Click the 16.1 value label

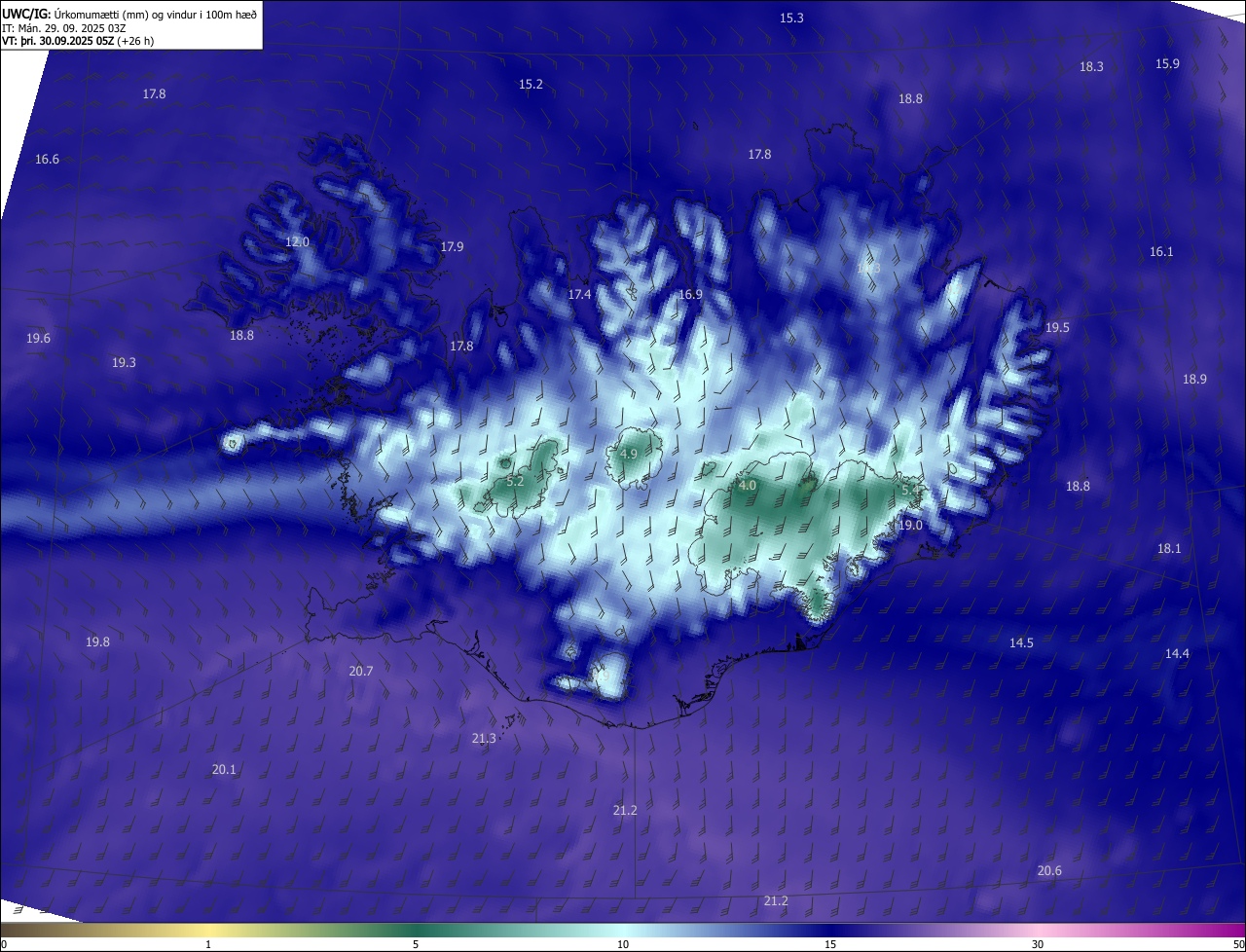click(x=1161, y=252)
